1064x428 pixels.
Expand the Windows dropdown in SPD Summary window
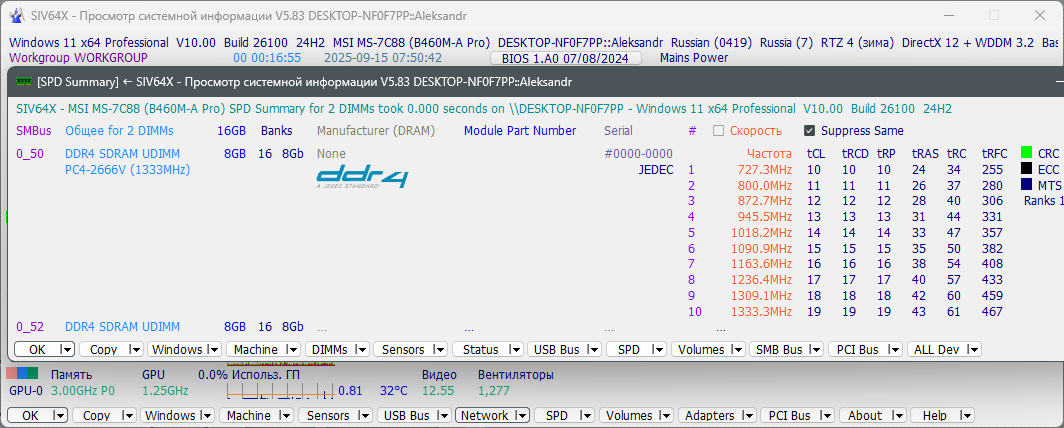(x=213, y=350)
